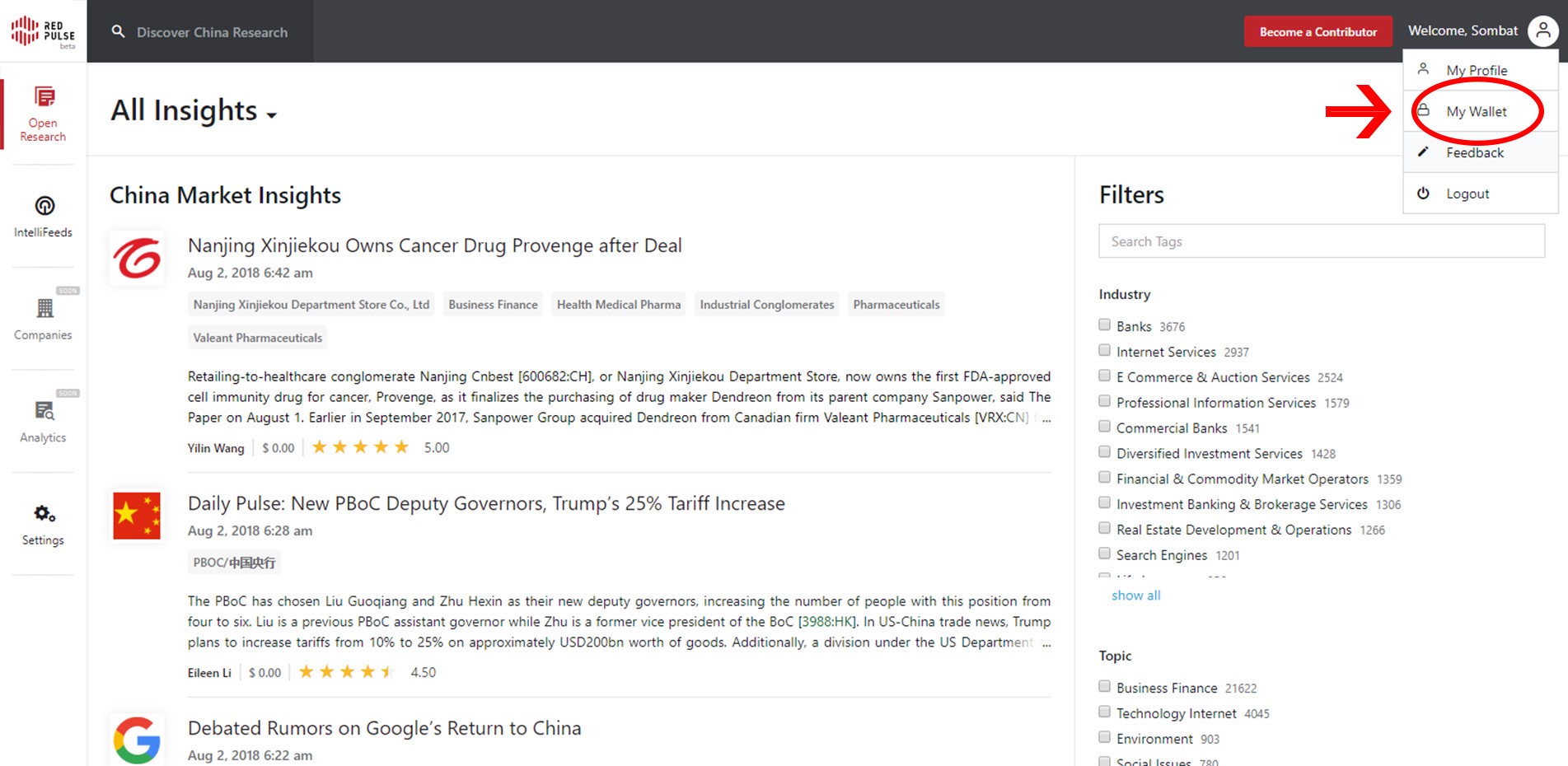Check the Banks industry filter
This screenshot has width=1568, height=766.
click(x=1104, y=325)
